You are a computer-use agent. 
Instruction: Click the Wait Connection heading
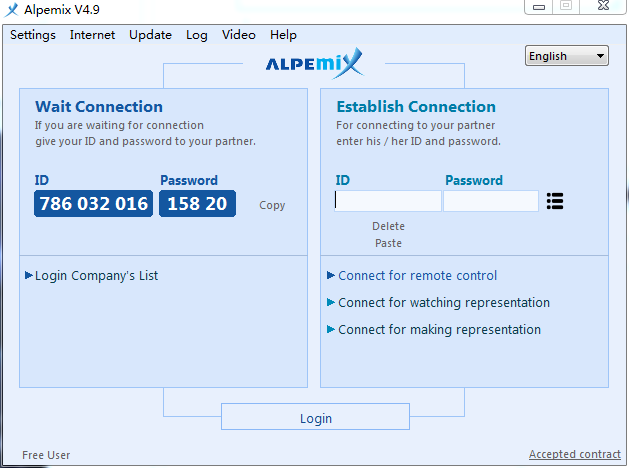tap(99, 107)
